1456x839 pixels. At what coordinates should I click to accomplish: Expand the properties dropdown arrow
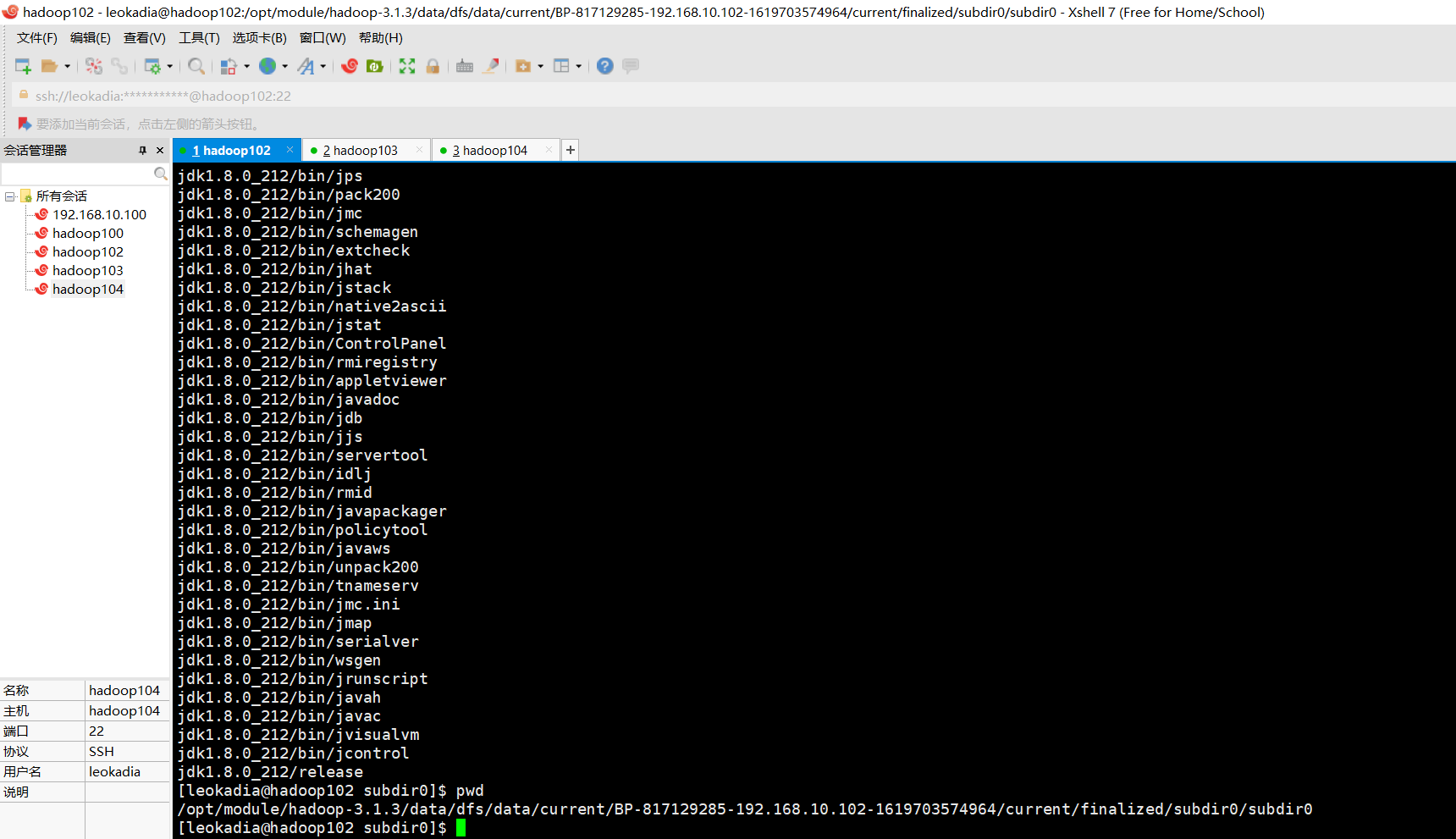[170, 66]
